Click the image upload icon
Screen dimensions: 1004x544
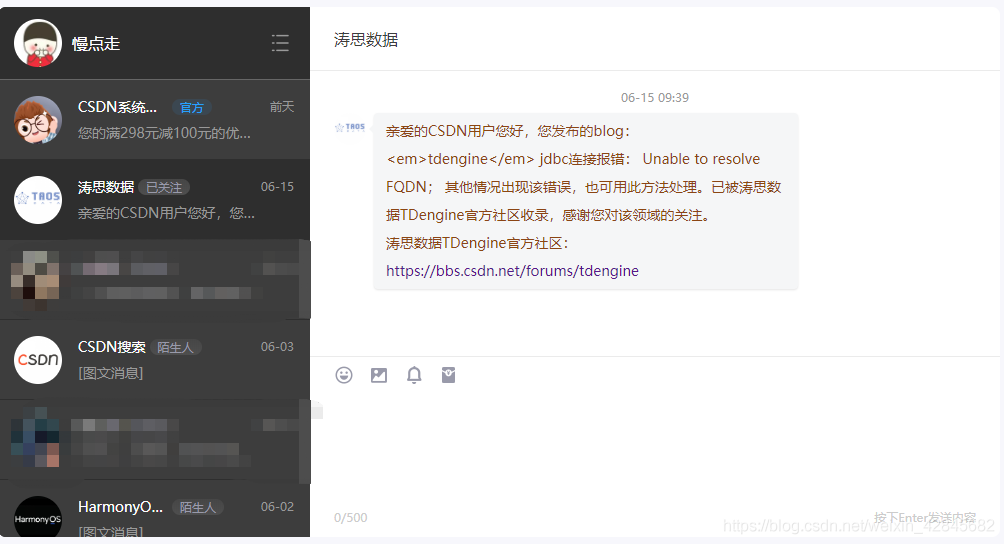[x=379, y=375]
